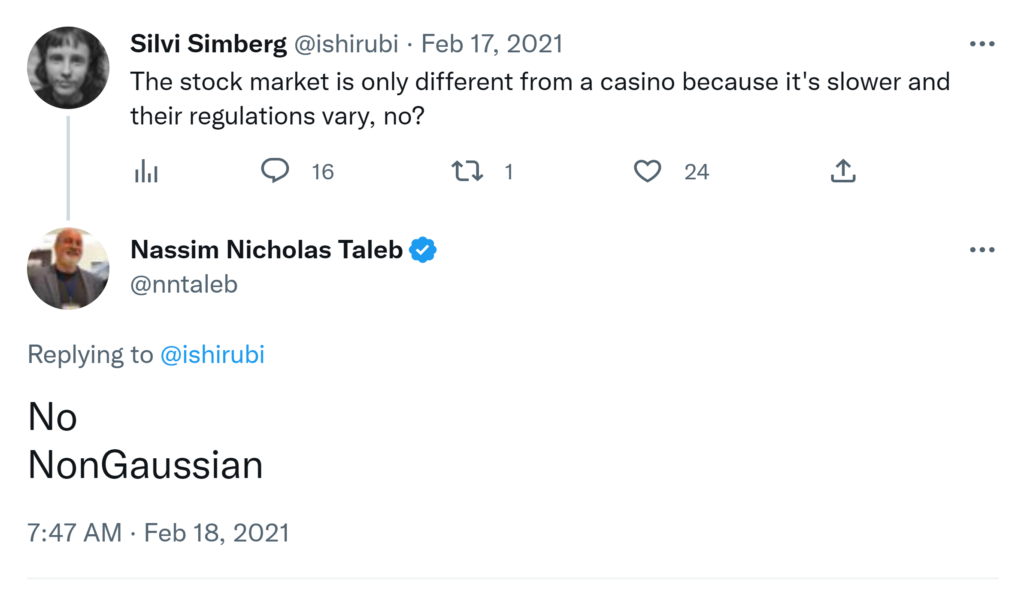Image resolution: width=1024 pixels, height=602 pixels.
Task: Open the @nntaleb handle link
Action: 184,285
